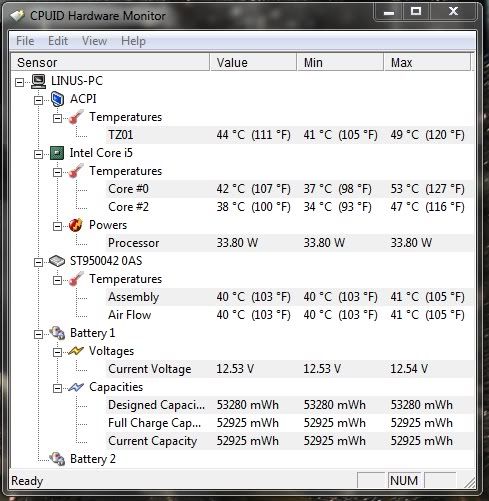Click the Sensor column header
Viewport: 489px width, 501px height.
[x=110, y=62]
